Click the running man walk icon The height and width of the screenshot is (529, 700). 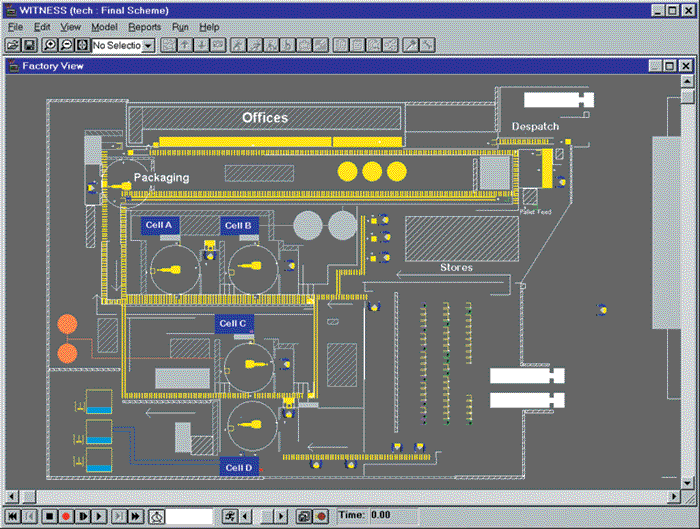click(x=231, y=516)
